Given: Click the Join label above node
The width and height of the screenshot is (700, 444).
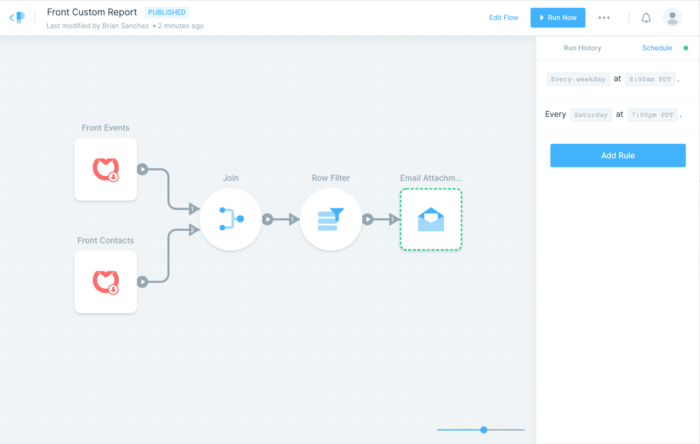Looking at the screenshot, I should (x=231, y=178).
